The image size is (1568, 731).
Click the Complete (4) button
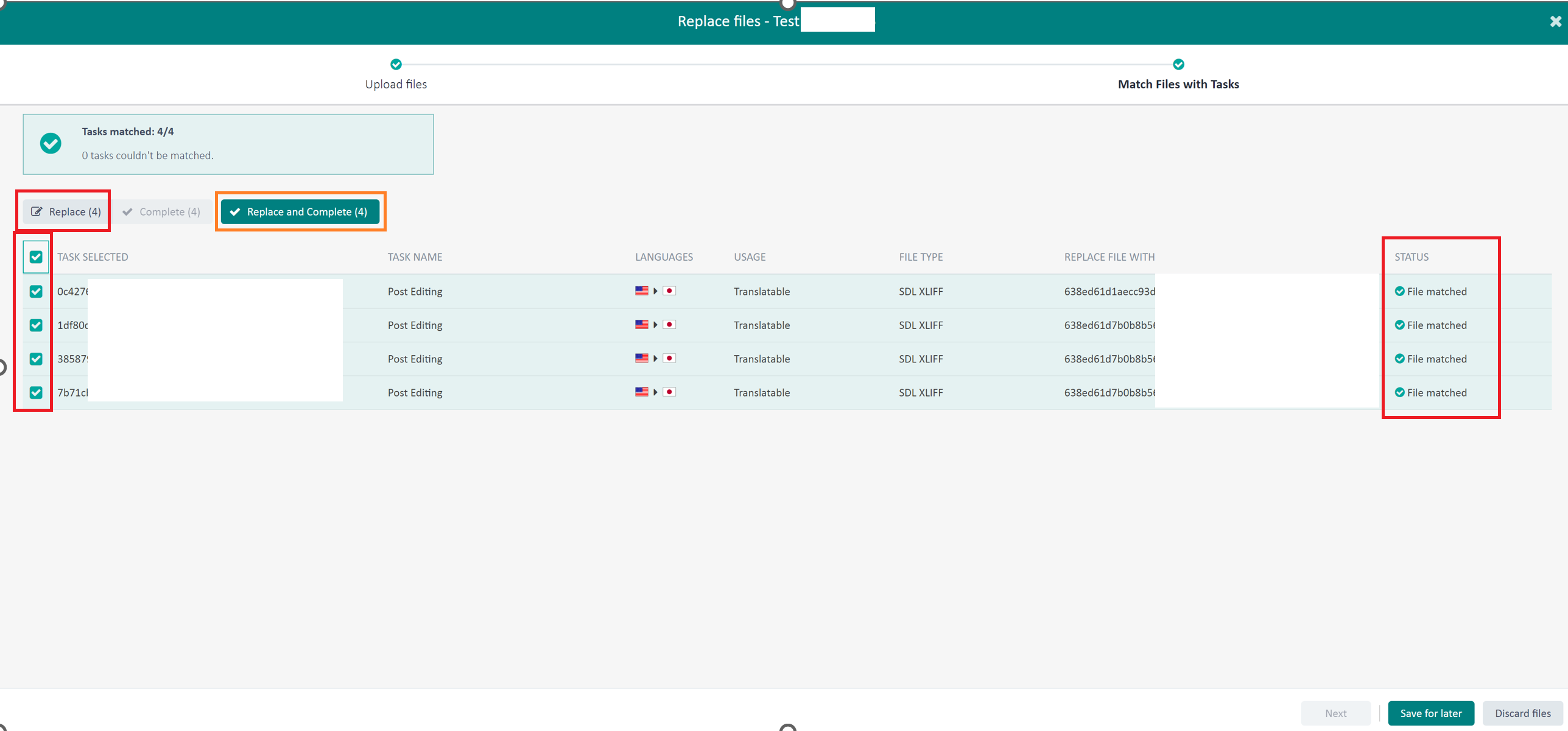(x=161, y=211)
